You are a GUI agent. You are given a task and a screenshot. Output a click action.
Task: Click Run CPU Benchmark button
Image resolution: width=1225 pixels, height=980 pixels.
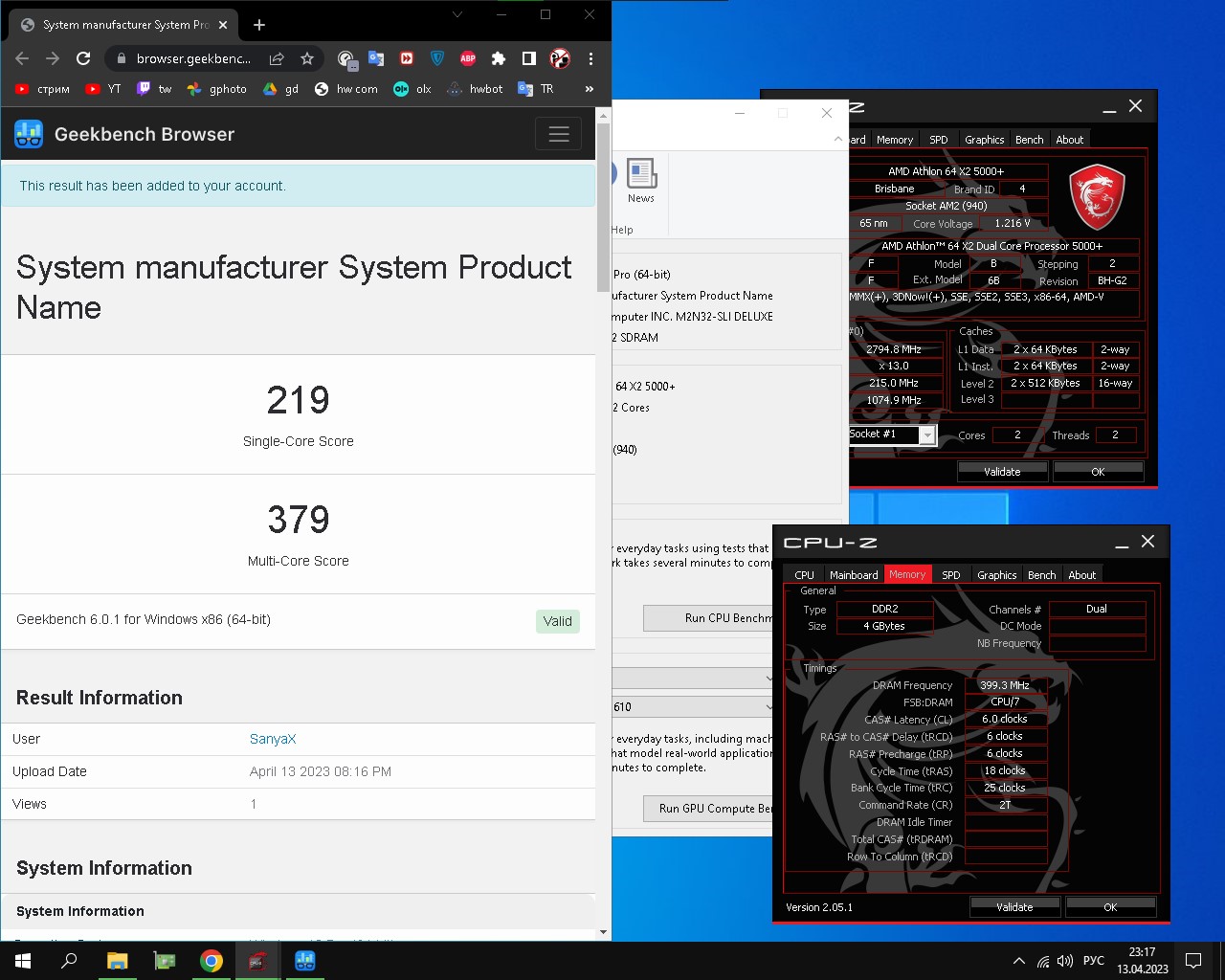click(707, 618)
